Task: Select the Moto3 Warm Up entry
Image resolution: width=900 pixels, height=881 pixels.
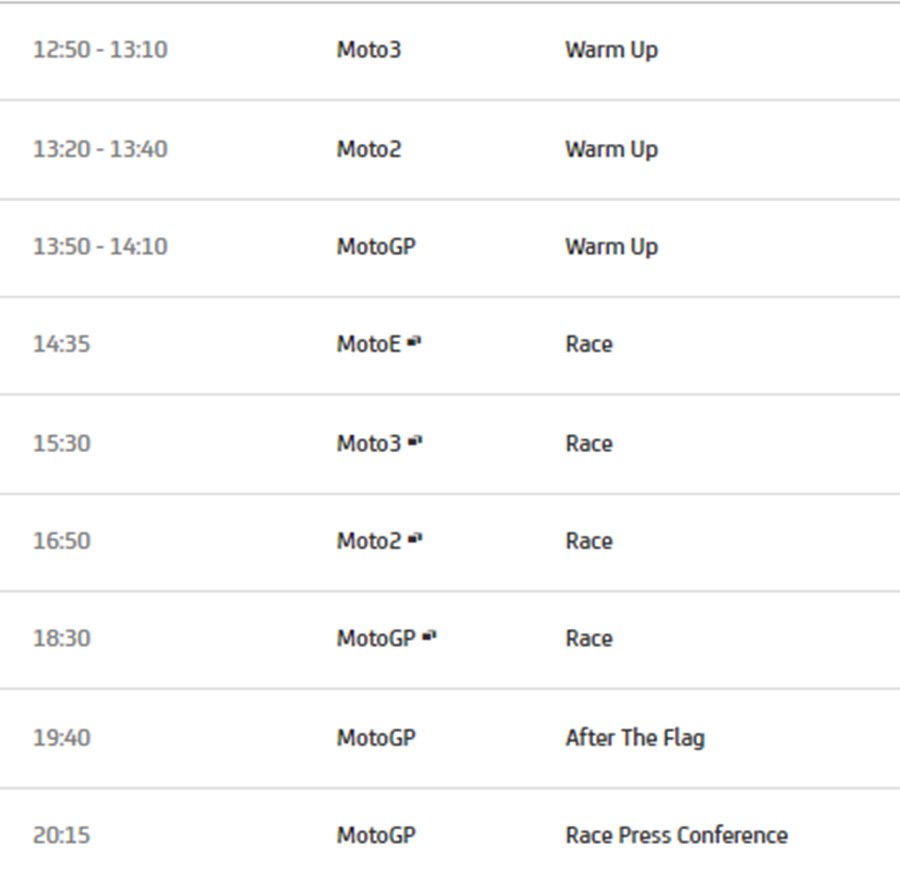Action: pos(611,50)
